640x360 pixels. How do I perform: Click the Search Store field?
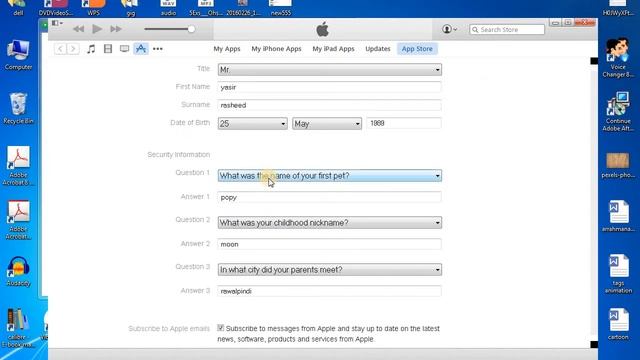tap(507, 30)
